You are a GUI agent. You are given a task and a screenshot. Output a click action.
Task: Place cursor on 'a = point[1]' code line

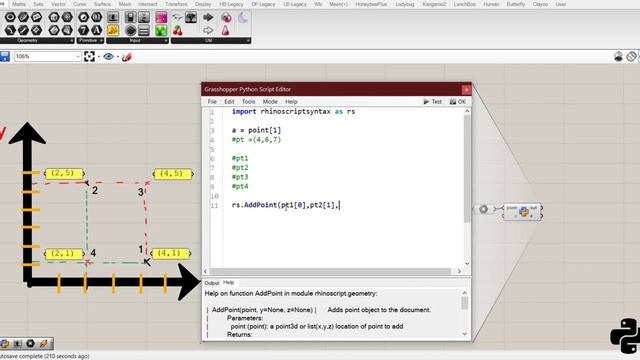256,130
